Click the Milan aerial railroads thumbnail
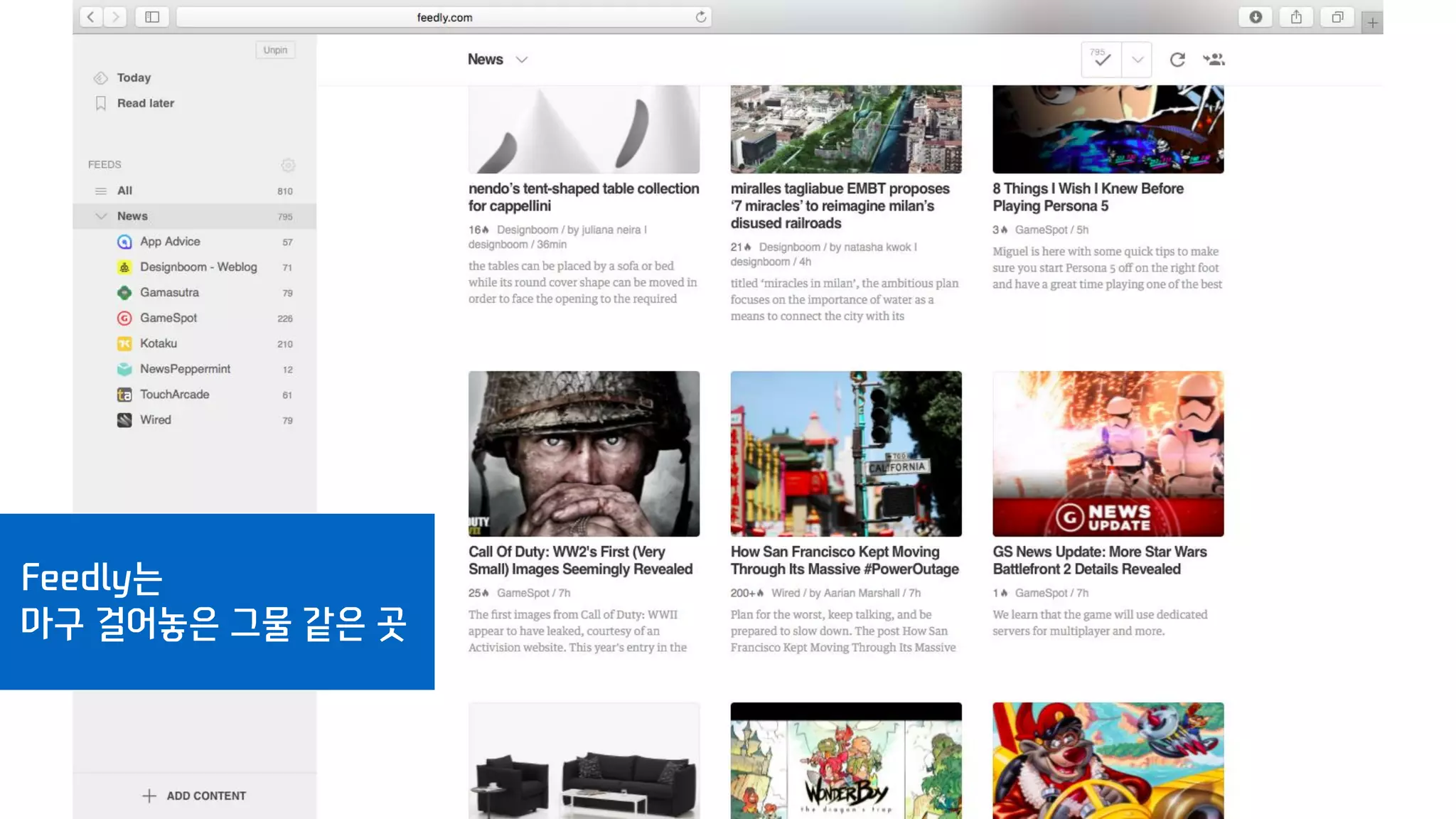The height and width of the screenshot is (819, 1456). click(846, 129)
